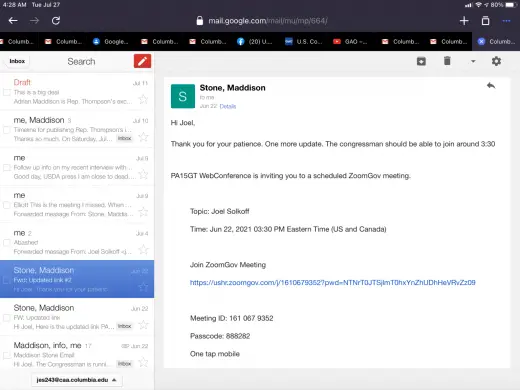Click the red compose pencil icon
520x390 pixels.
142,61
